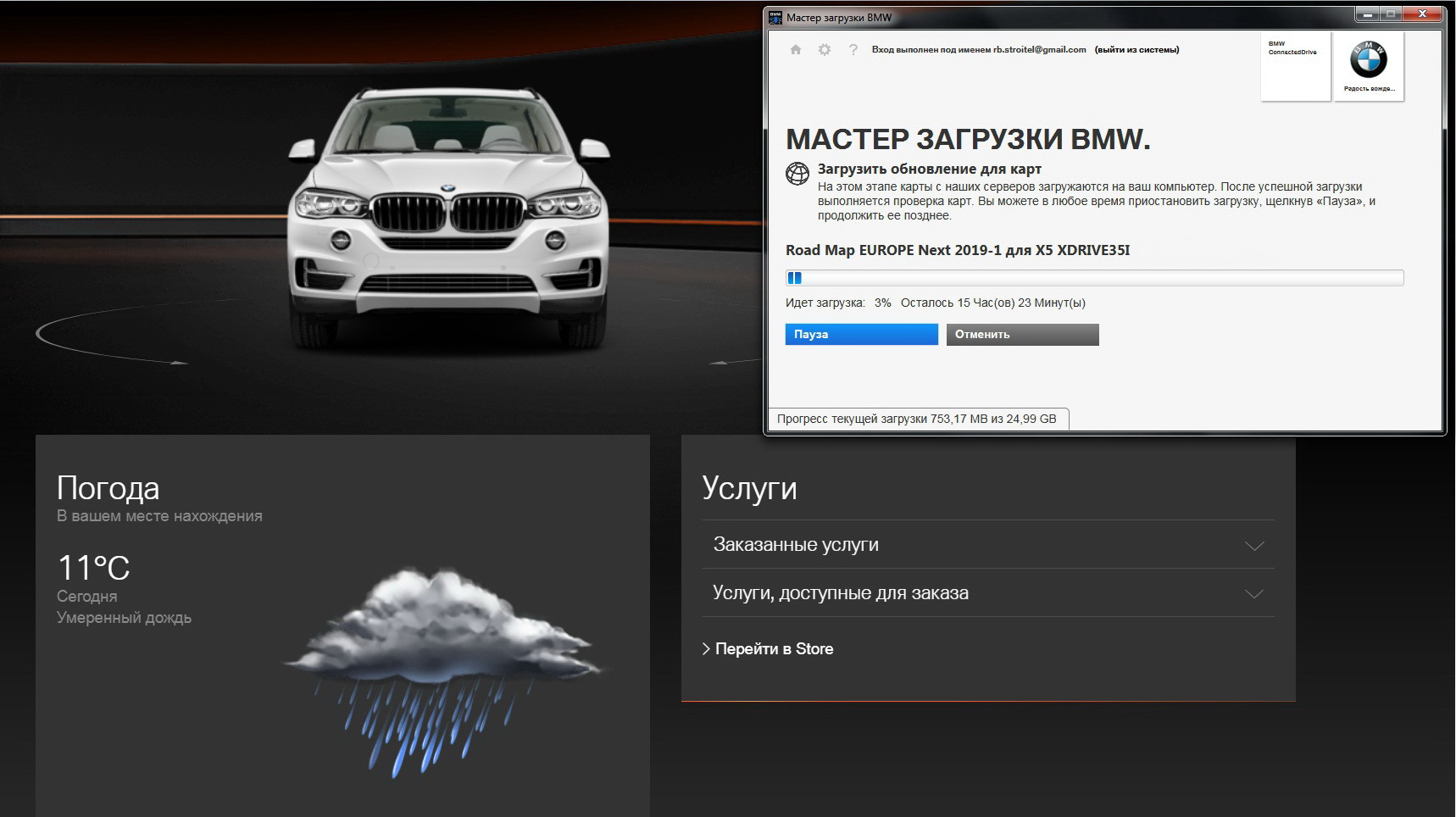
Task: Click the "Услуги" panel heading
Action: point(749,489)
